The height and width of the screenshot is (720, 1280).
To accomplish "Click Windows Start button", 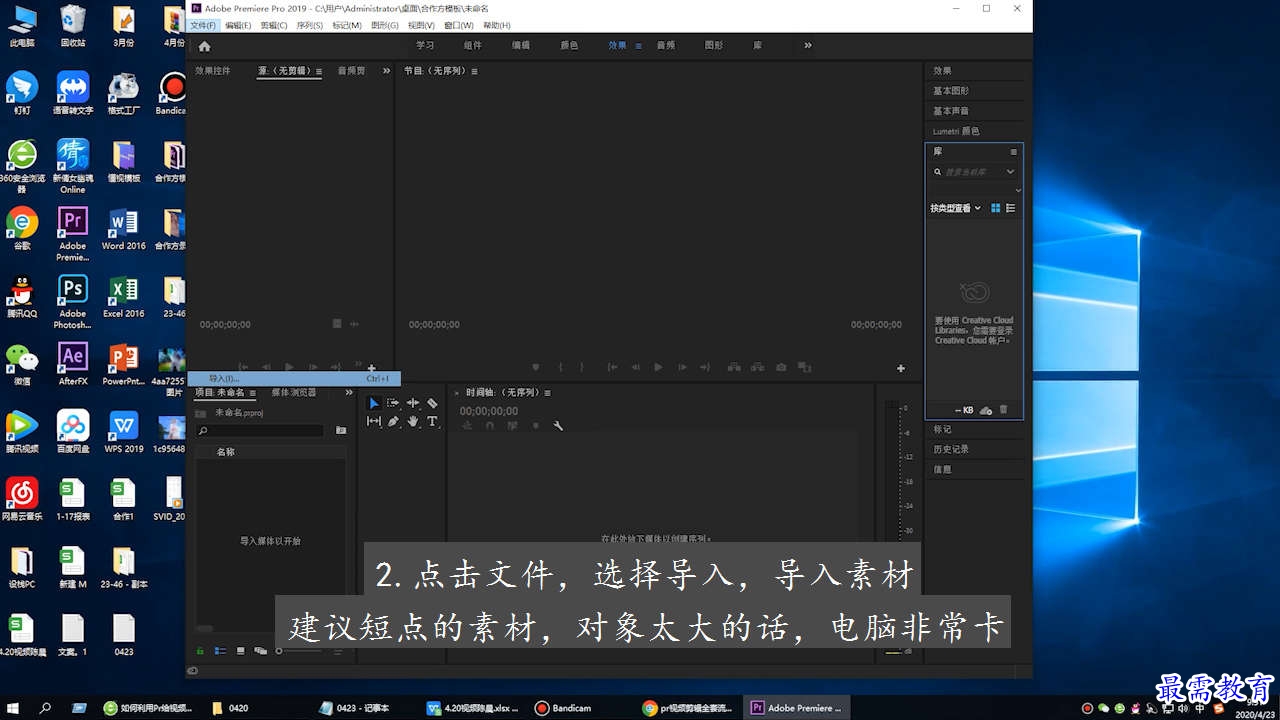I will point(14,708).
